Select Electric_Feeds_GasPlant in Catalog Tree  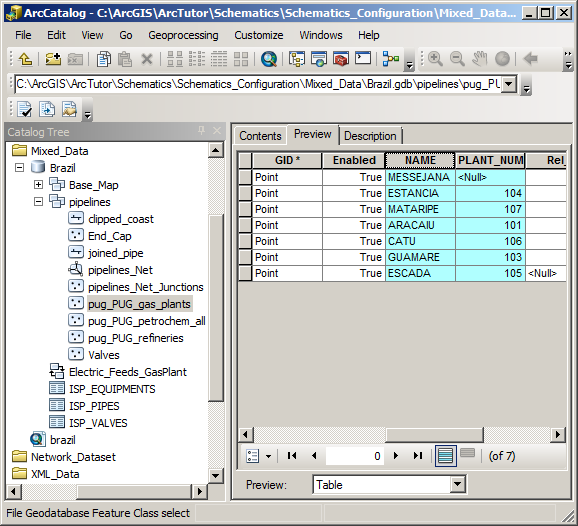(128, 372)
